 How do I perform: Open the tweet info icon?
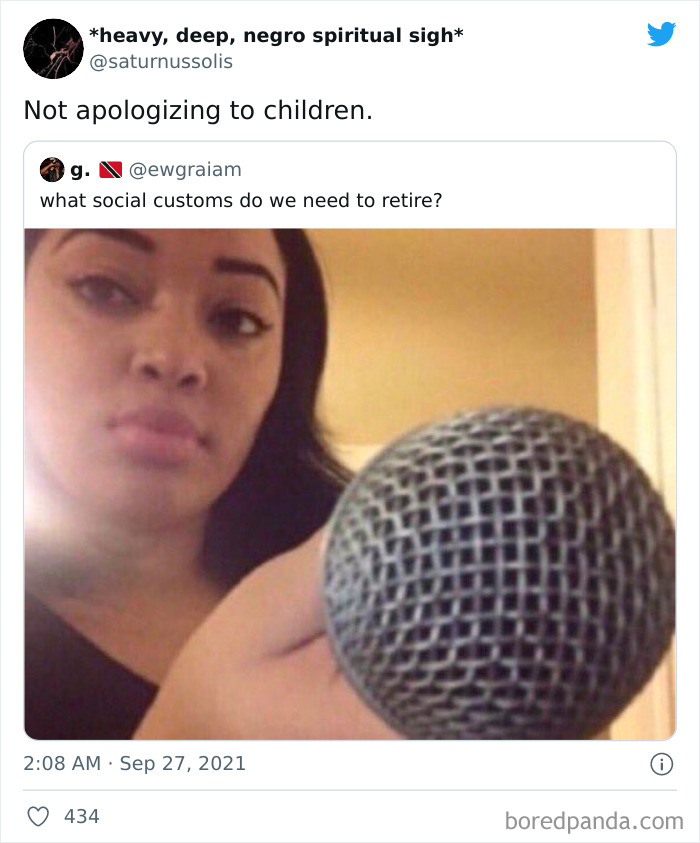[661, 764]
